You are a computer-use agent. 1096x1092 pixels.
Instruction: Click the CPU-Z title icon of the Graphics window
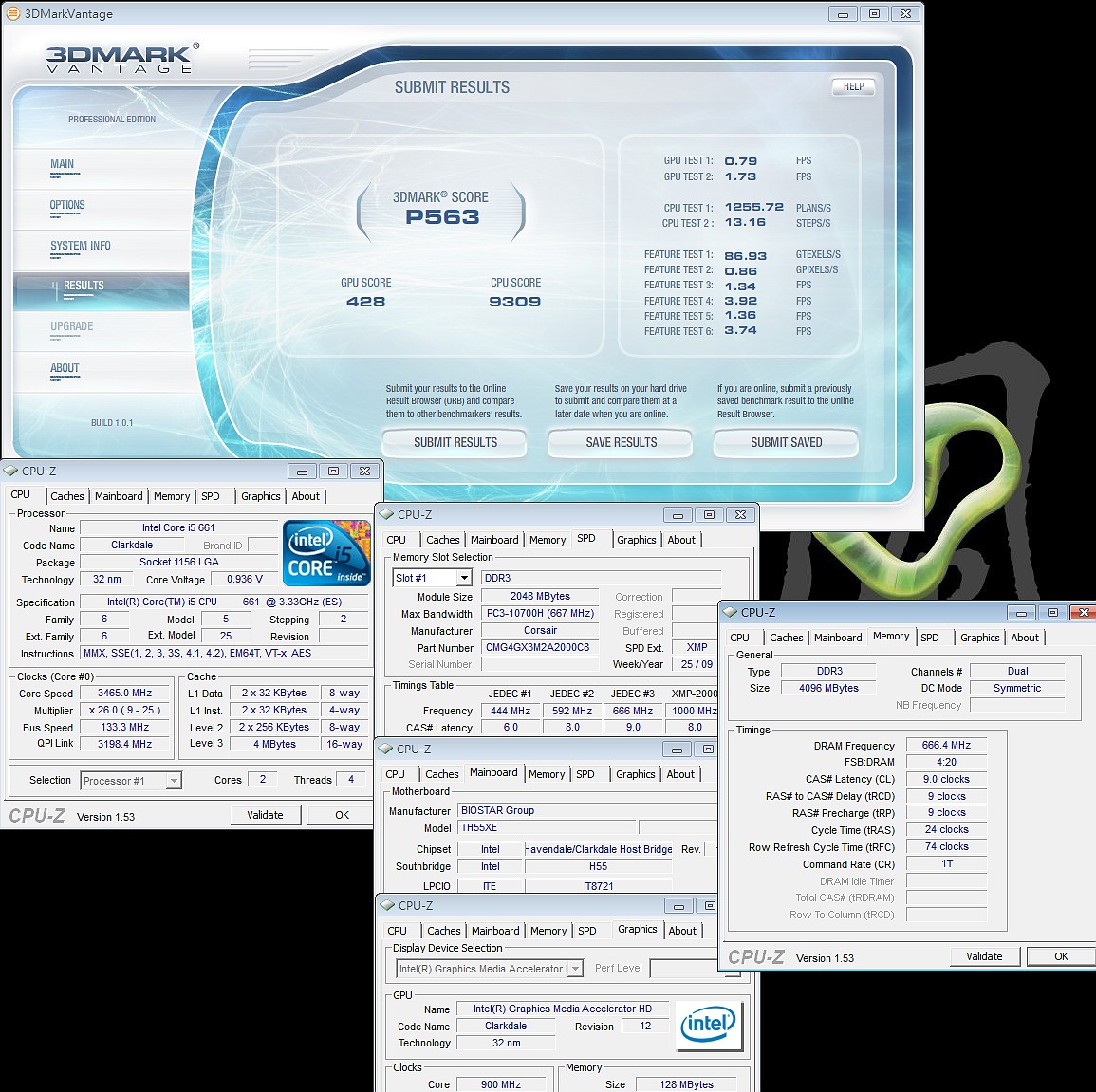(387, 905)
